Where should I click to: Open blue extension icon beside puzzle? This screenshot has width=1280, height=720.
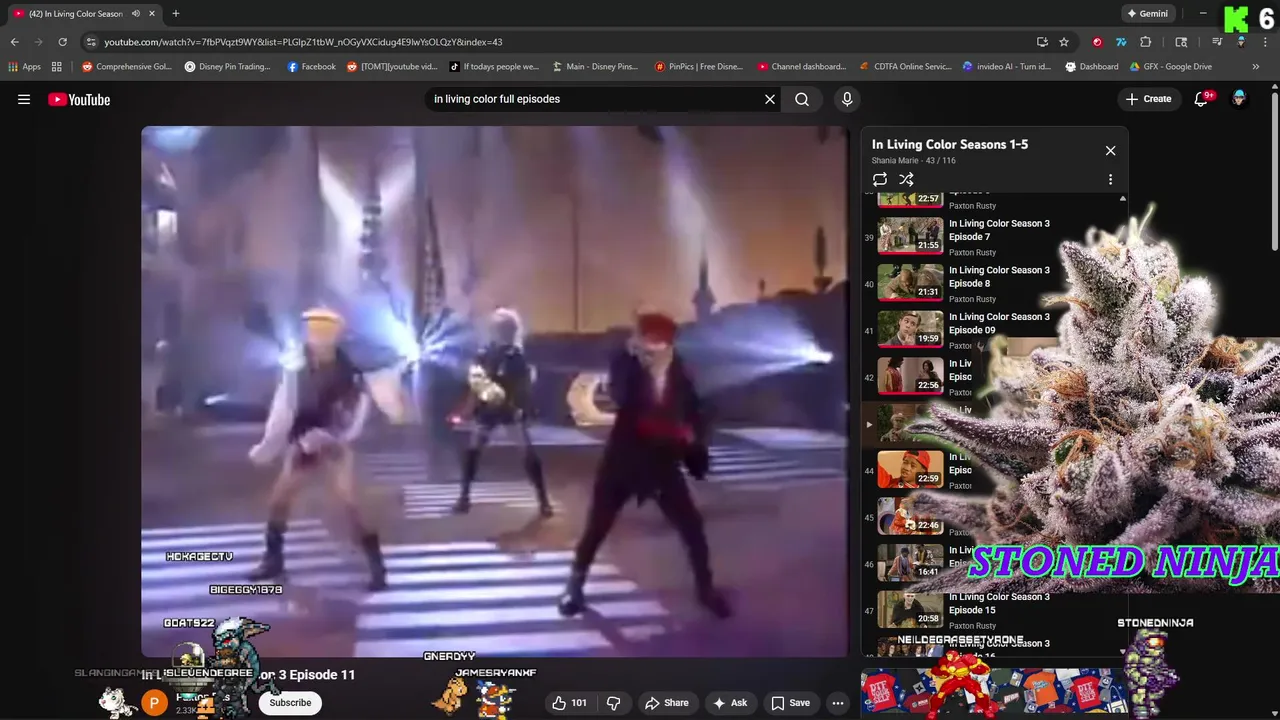point(1121,42)
